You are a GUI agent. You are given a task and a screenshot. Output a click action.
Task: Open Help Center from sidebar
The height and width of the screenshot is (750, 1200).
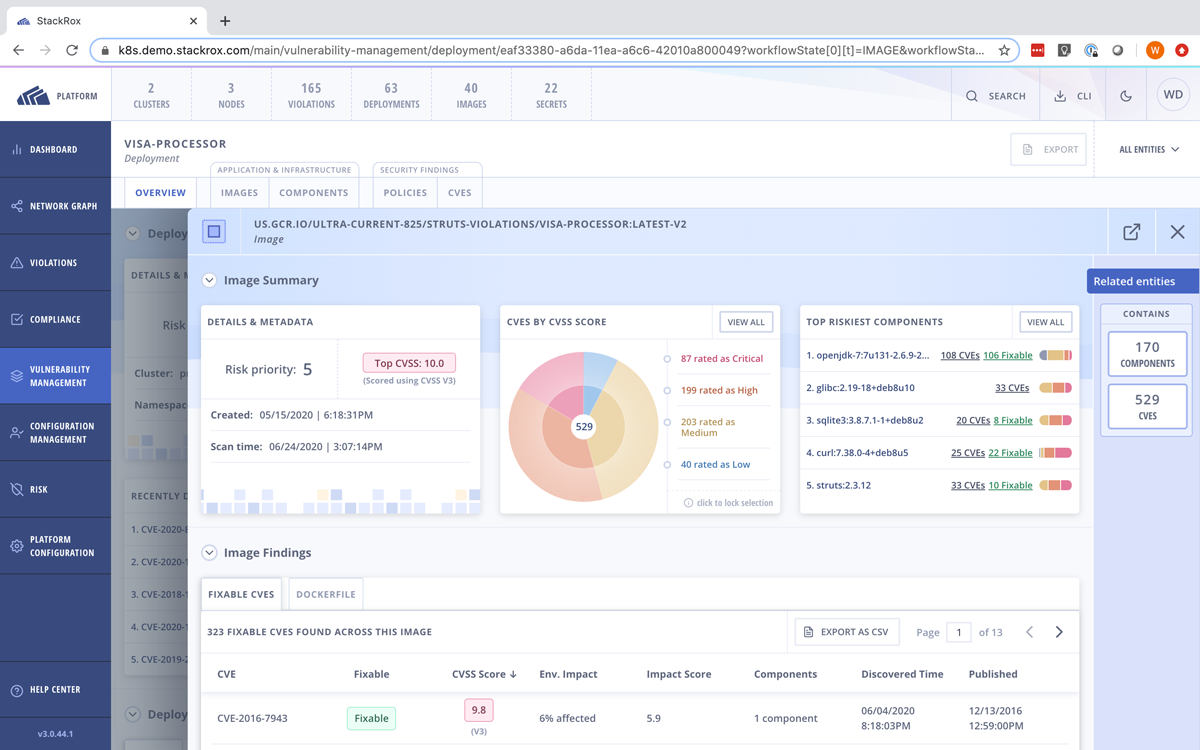(x=17, y=690)
